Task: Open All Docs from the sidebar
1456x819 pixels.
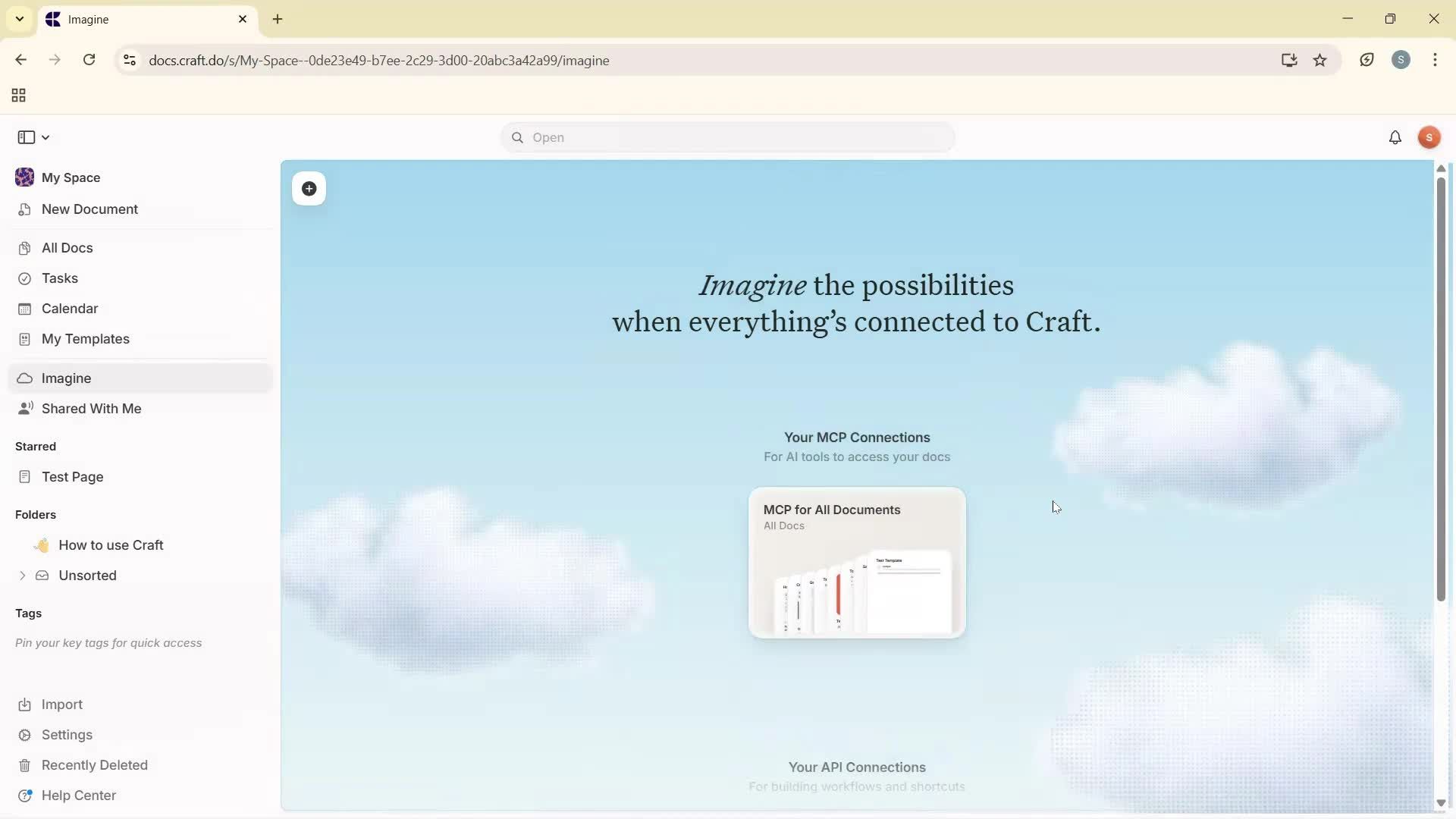Action: coord(66,248)
